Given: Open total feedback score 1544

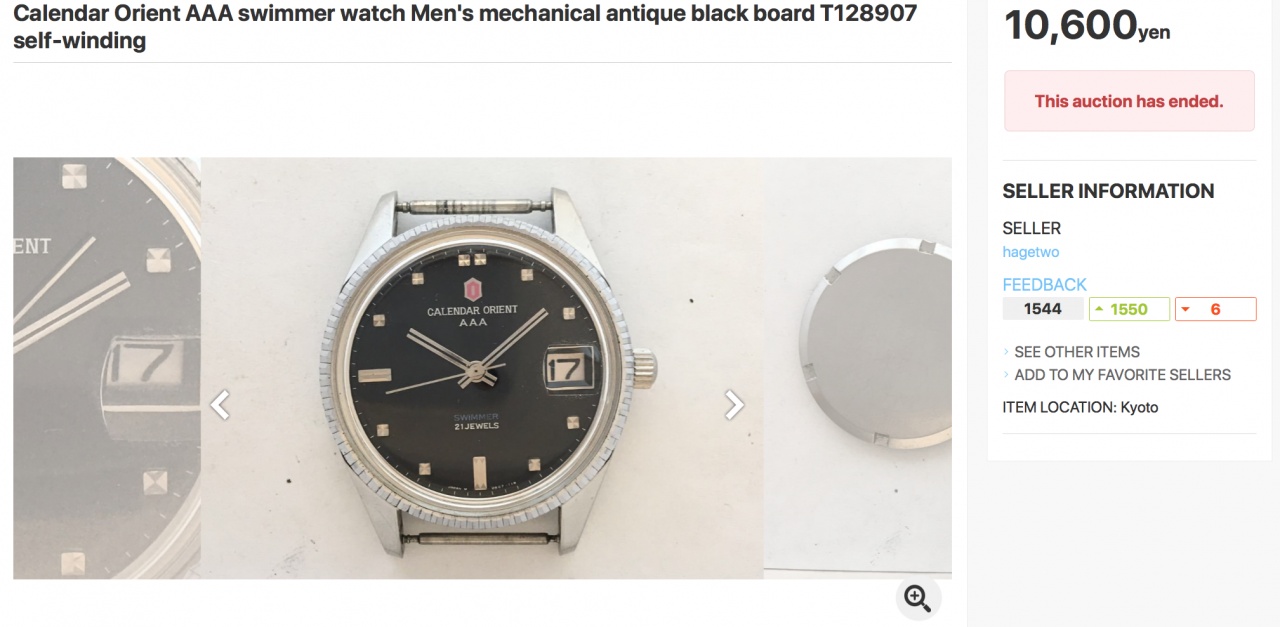Looking at the screenshot, I should click(x=1043, y=309).
